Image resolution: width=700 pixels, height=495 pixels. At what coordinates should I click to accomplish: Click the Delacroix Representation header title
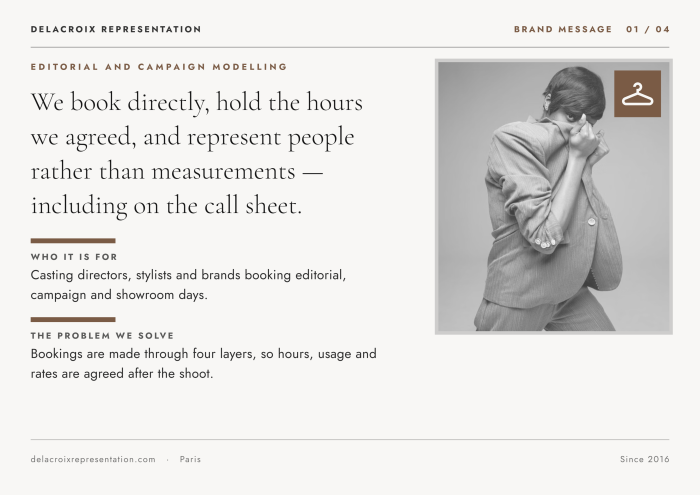(x=116, y=29)
